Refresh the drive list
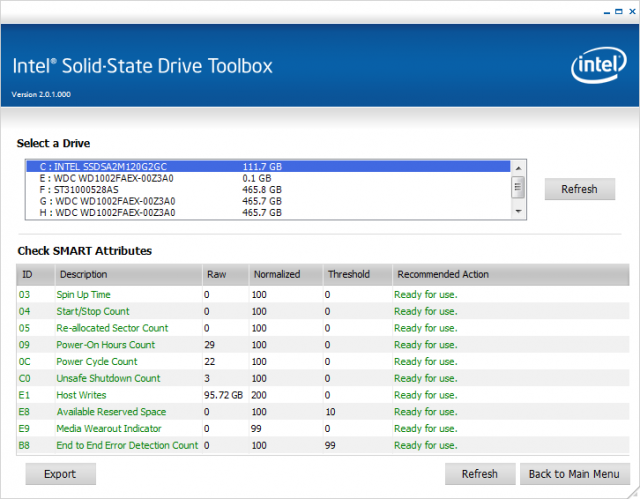Image resolution: width=640 pixels, height=499 pixels. click(580, 189)
